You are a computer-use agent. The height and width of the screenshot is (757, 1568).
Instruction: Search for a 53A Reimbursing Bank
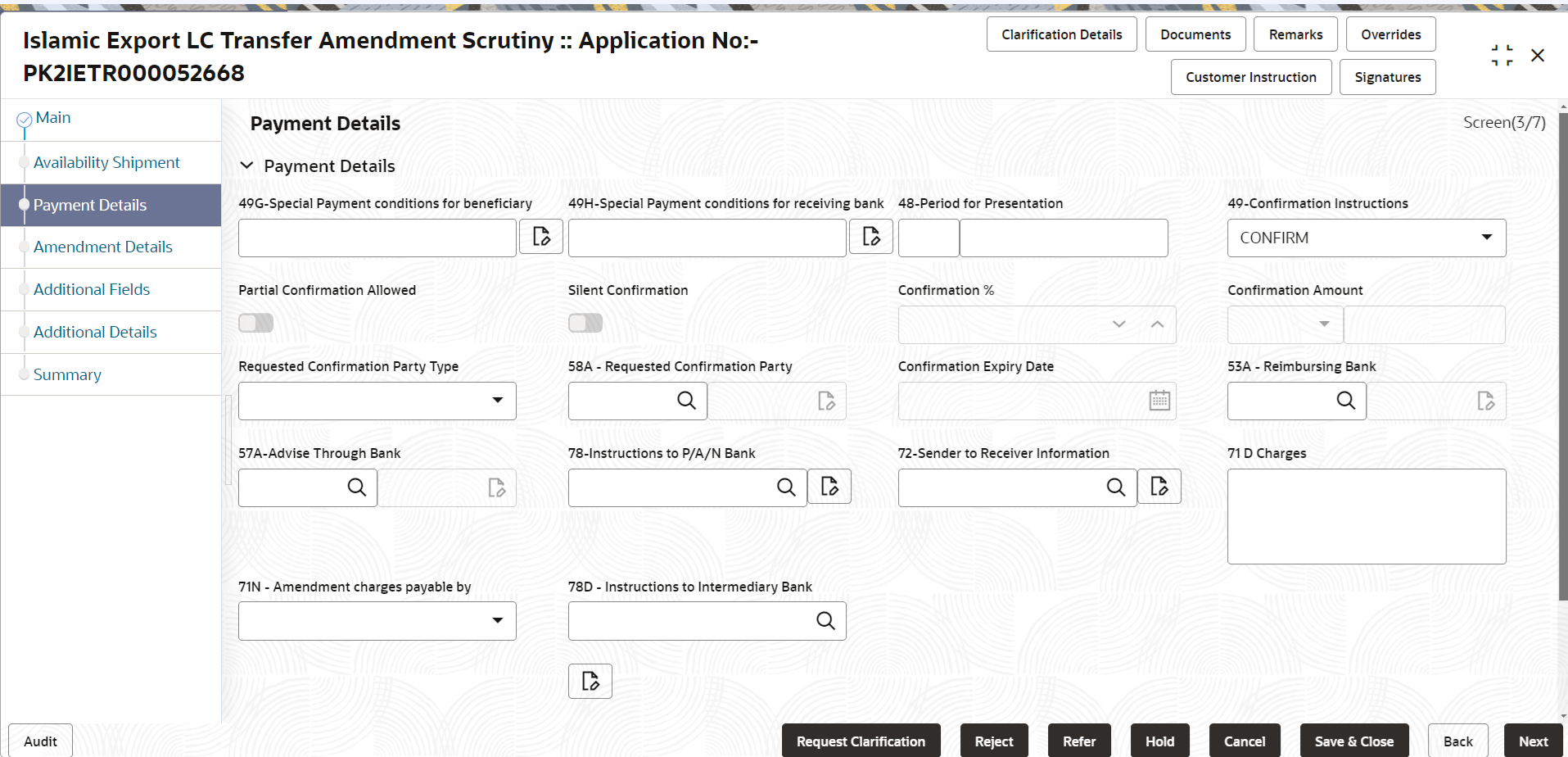point(1346,401)
